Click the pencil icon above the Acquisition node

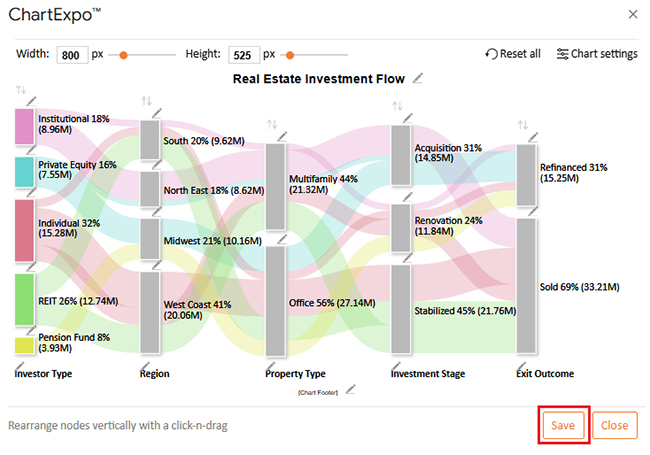click(408, 119)
